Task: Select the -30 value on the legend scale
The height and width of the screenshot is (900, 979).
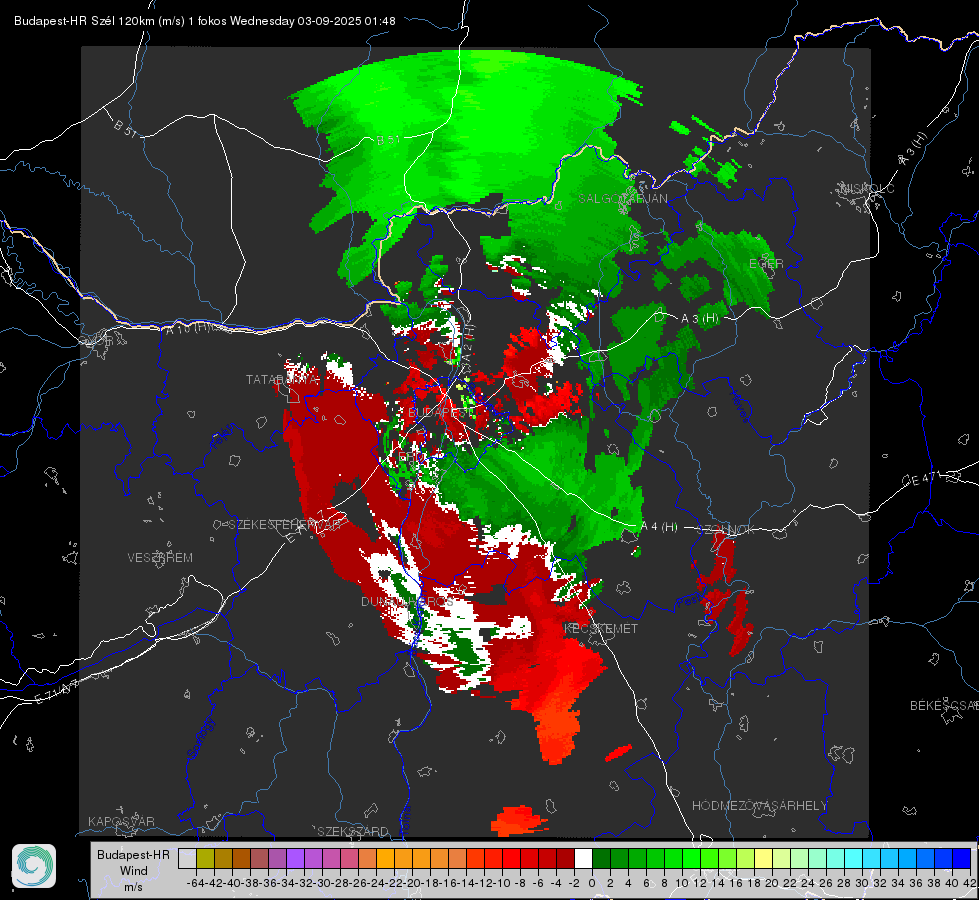Action: (x=322, y=883)
